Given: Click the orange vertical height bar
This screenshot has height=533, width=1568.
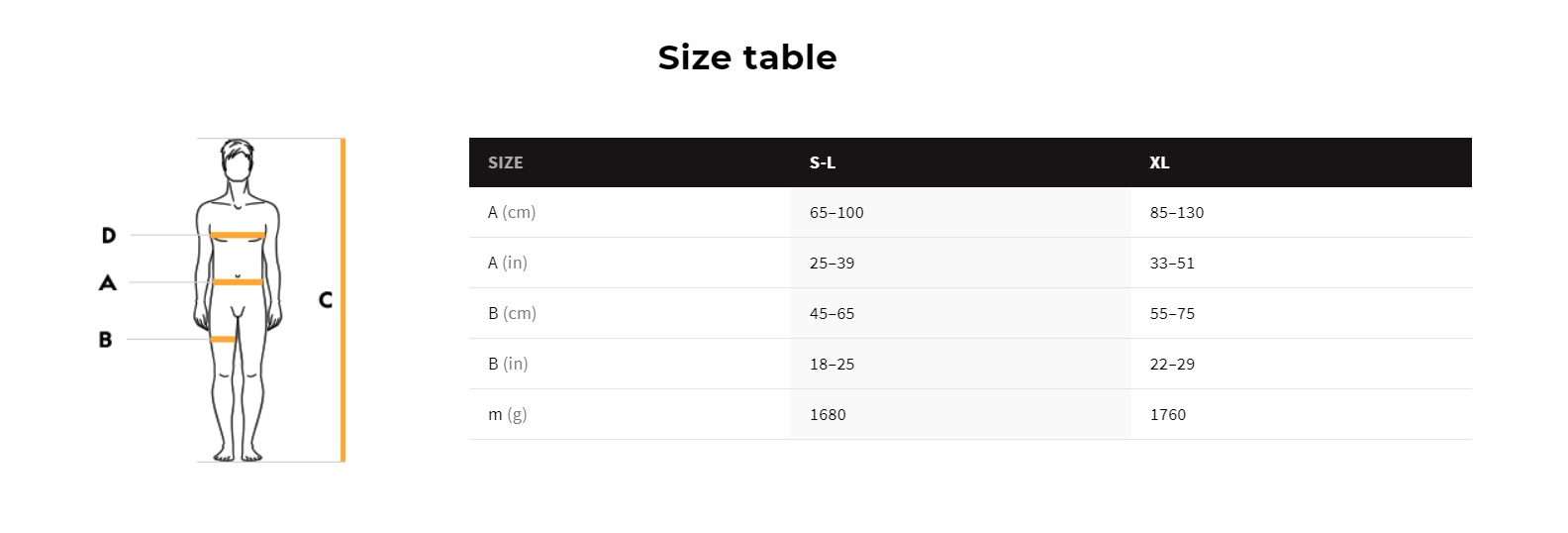Looking at the screenshot, I should point(343,299).
